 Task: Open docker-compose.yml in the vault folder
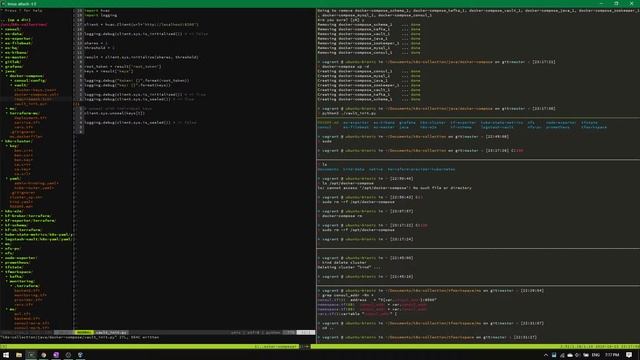(x=36, y=95)
